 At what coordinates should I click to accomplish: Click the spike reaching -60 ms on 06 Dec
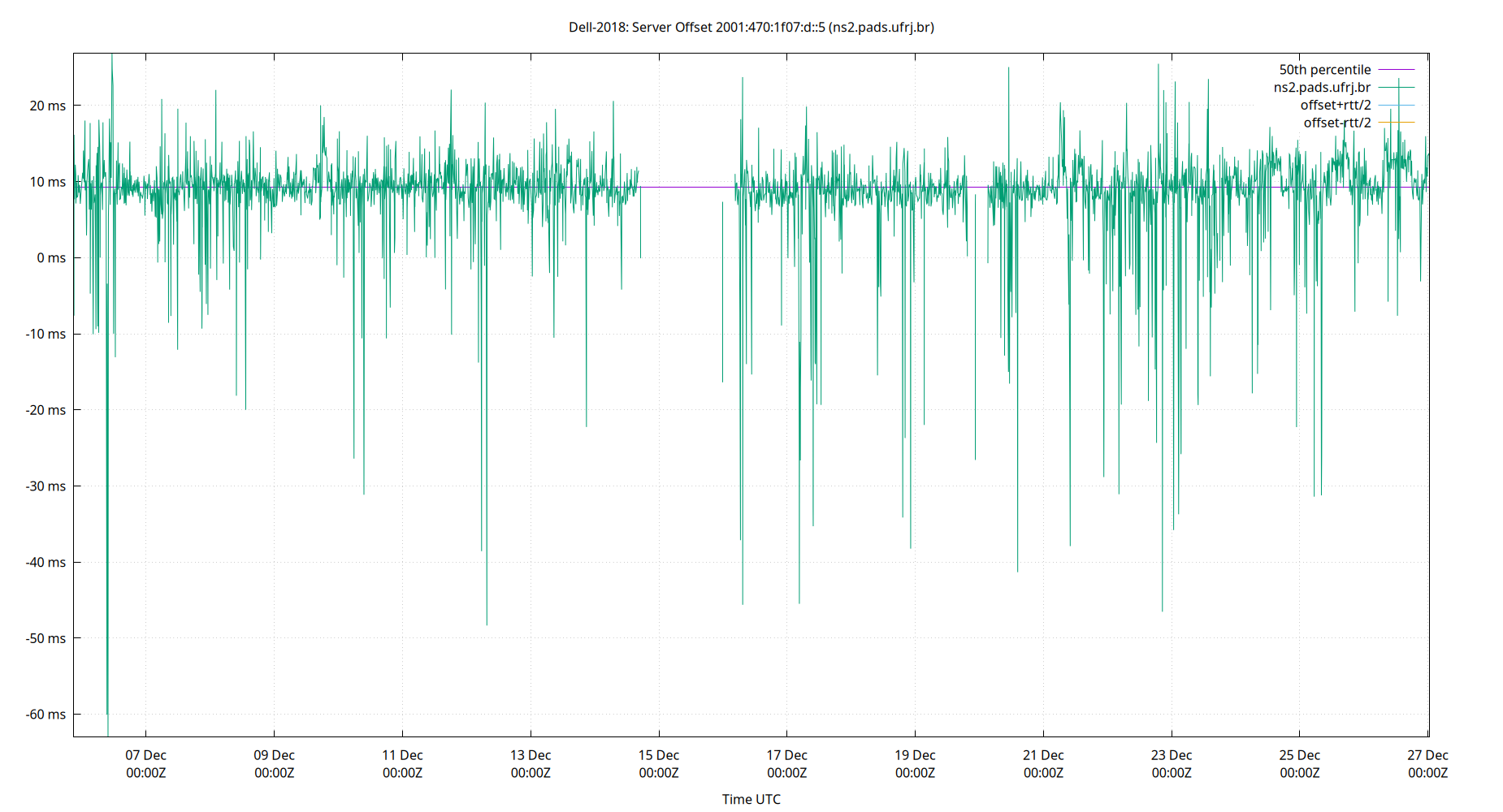pos(108,713)
